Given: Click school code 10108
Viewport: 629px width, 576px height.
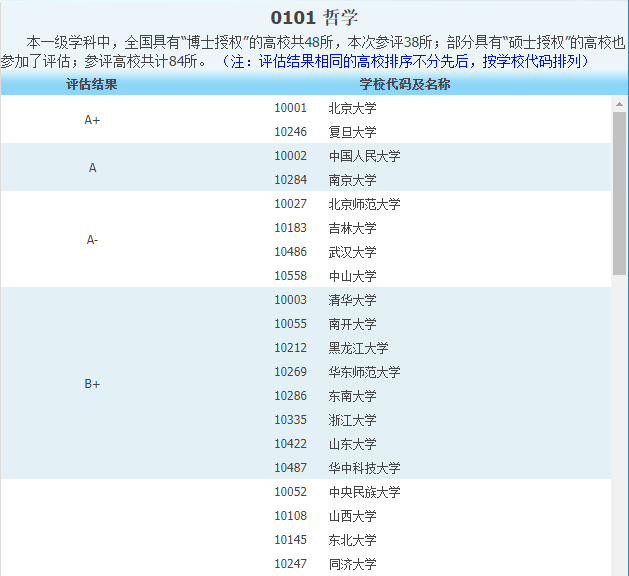Looking at the screenshot, I should [x=290, y=516].
